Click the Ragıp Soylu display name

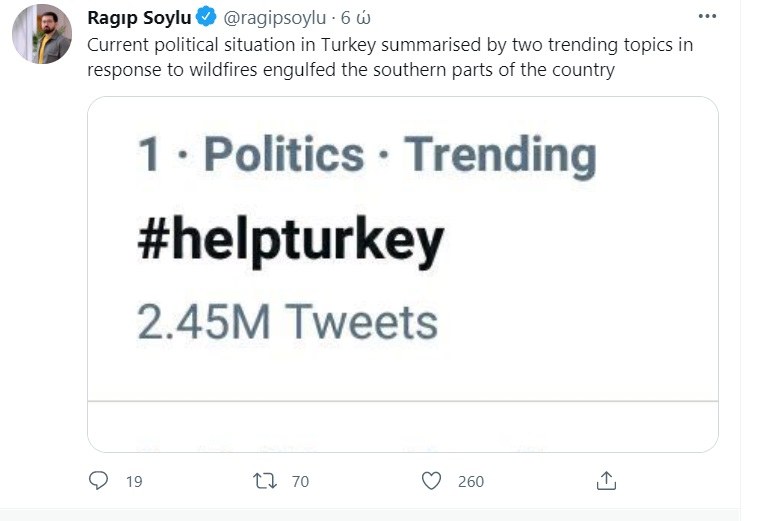(140, 17)
